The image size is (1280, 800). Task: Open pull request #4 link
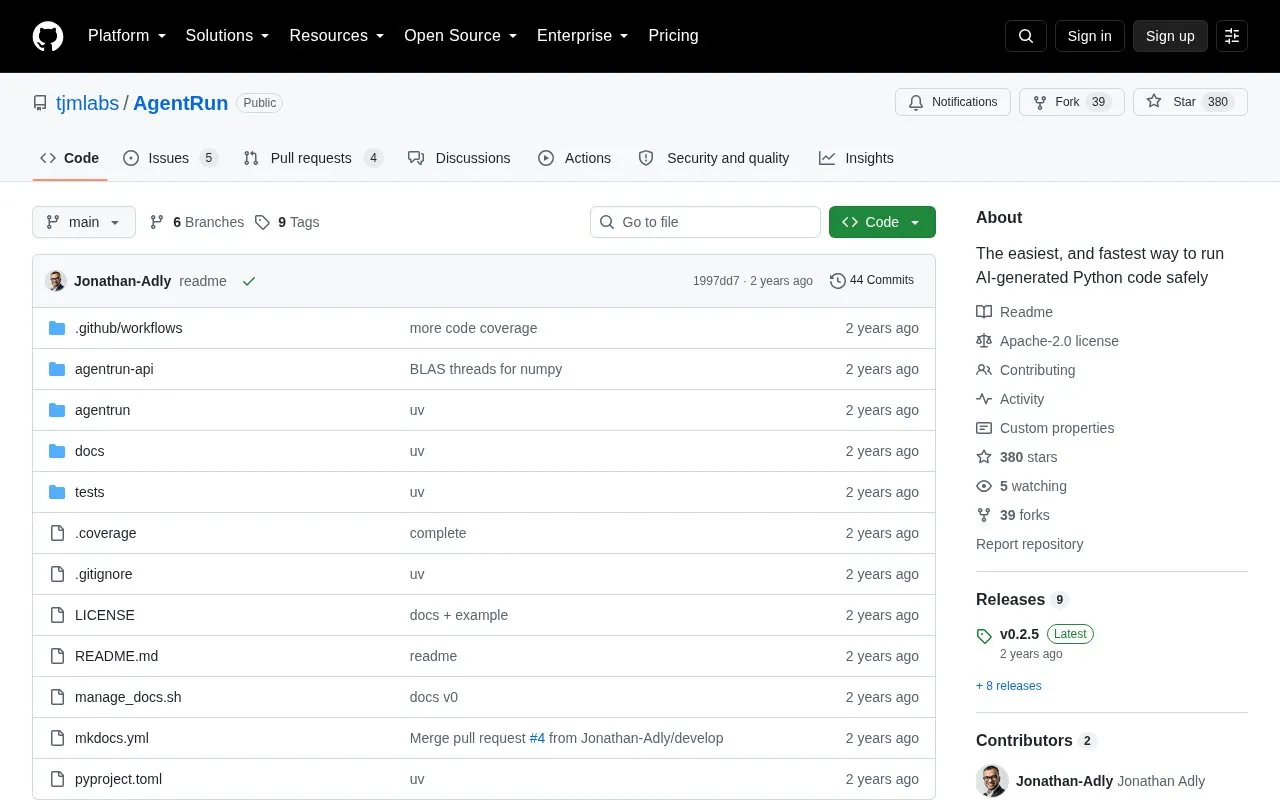click(x=537, y=738)
